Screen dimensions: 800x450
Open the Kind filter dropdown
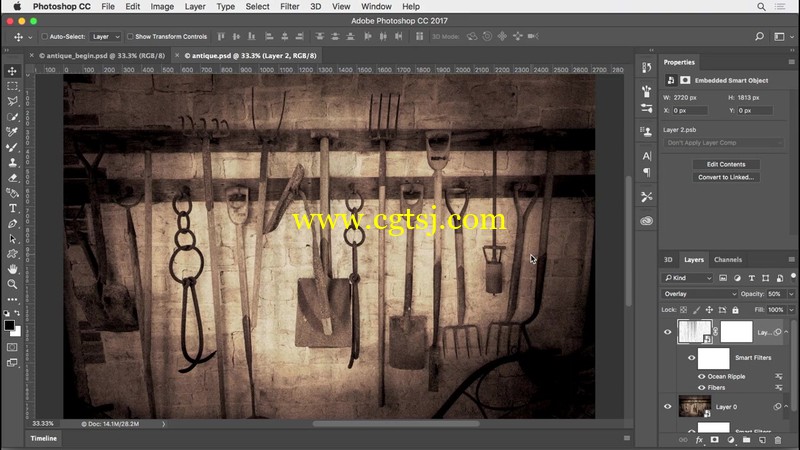click(687, 278)
